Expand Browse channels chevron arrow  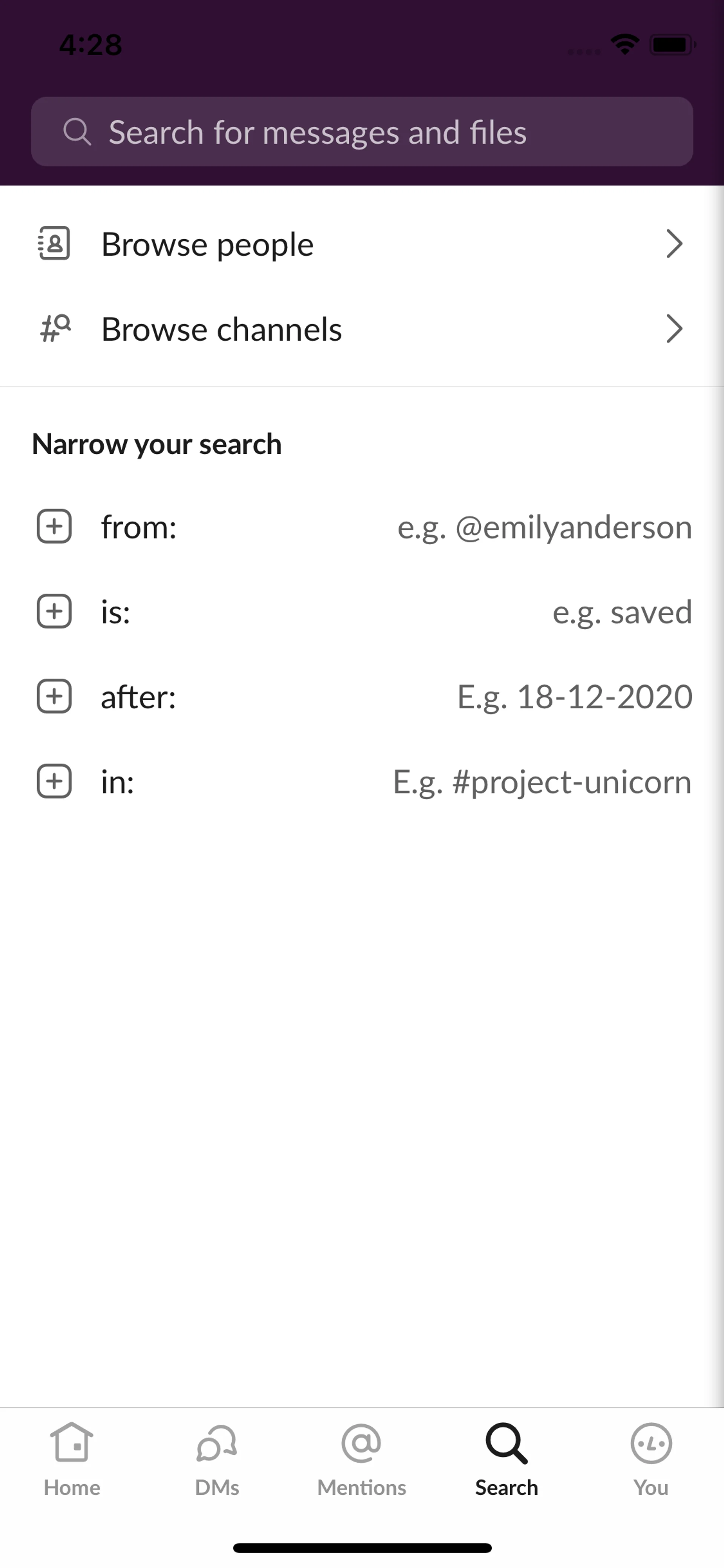tap(674, 329)
